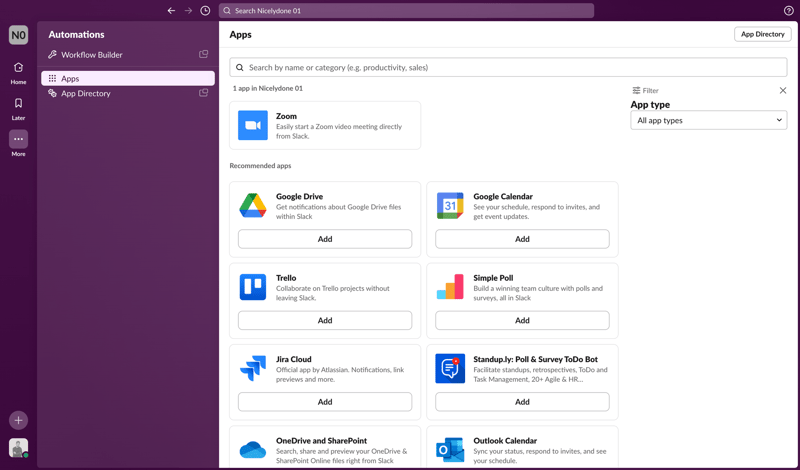Image resolution: width=800 pixels, height=470 pixels.
Task: Add the Simple Poll app
Action: click(522, 320)
